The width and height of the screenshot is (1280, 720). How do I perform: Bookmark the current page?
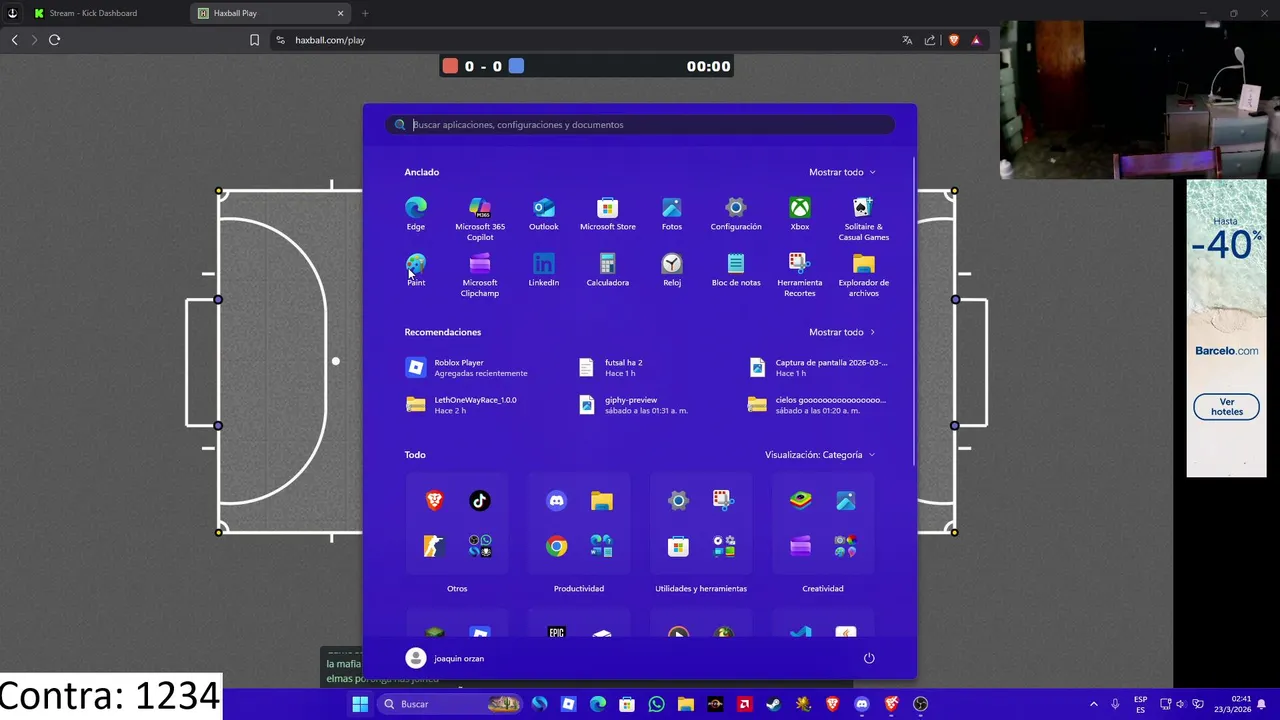(254, 40)
